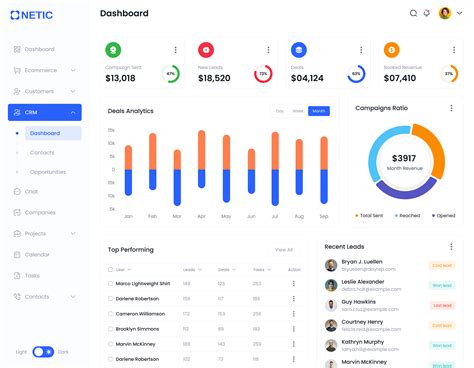Click the Chat icon in sidebar
474x368 pixels.
pos(17,192)
